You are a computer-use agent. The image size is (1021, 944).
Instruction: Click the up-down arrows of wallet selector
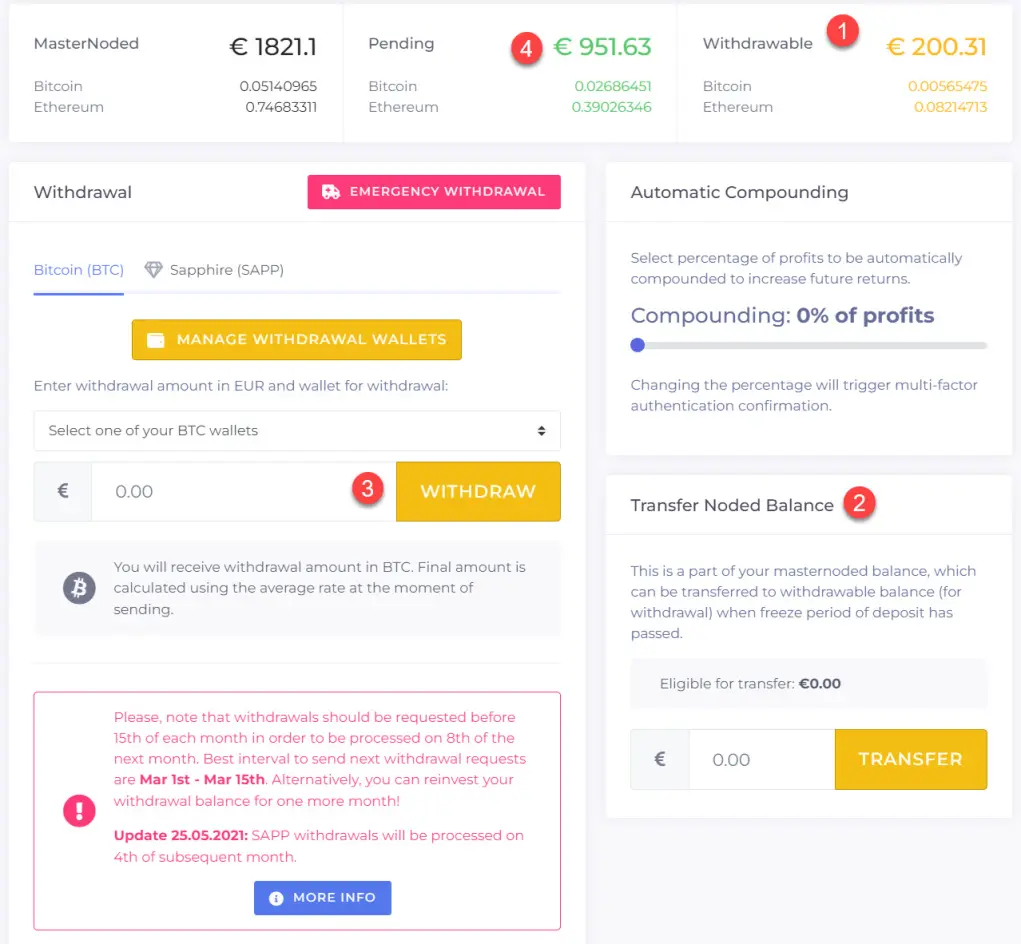[x=541, y=431]
